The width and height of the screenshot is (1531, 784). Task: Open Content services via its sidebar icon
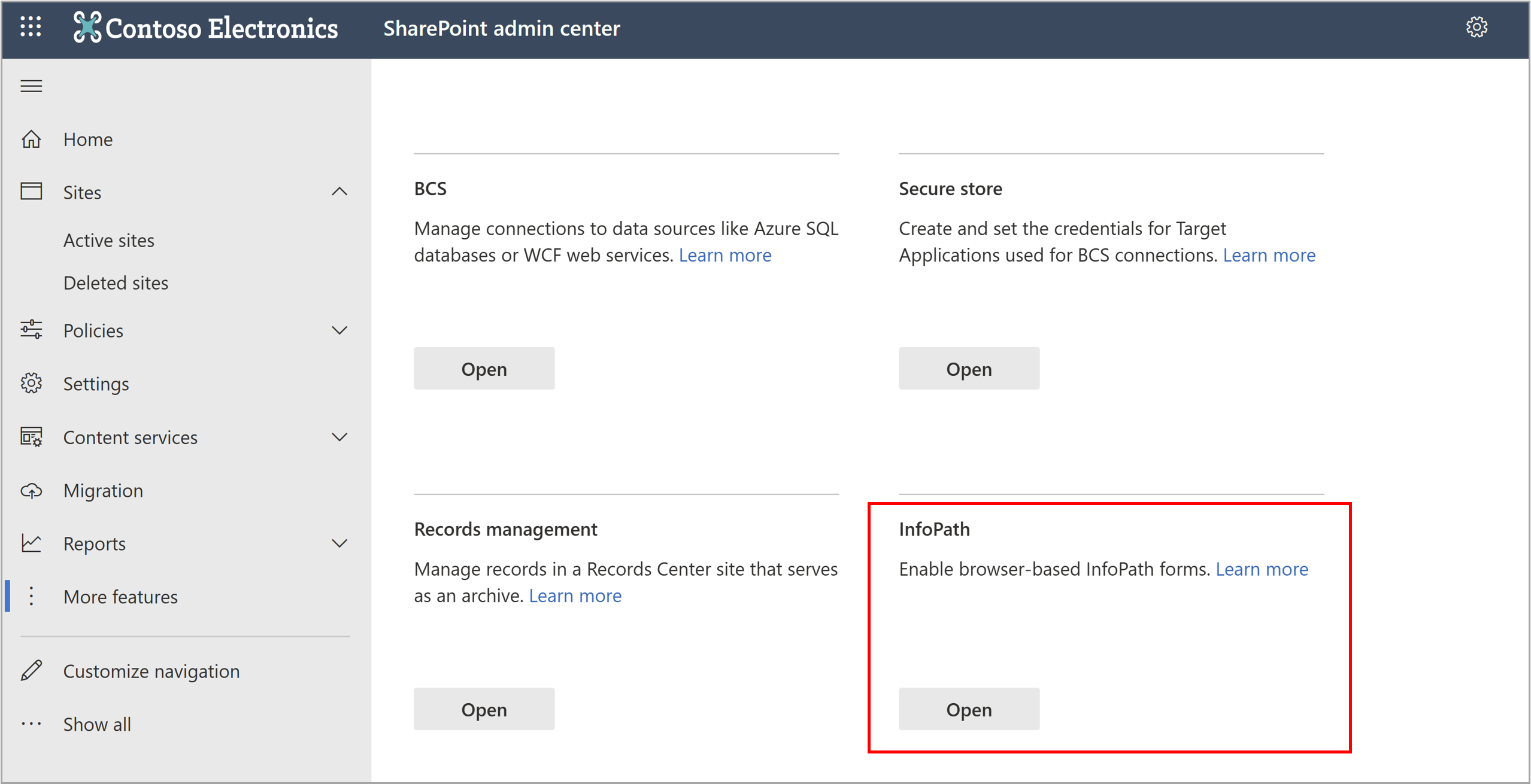pyautogui.click(x=31, y=437)
